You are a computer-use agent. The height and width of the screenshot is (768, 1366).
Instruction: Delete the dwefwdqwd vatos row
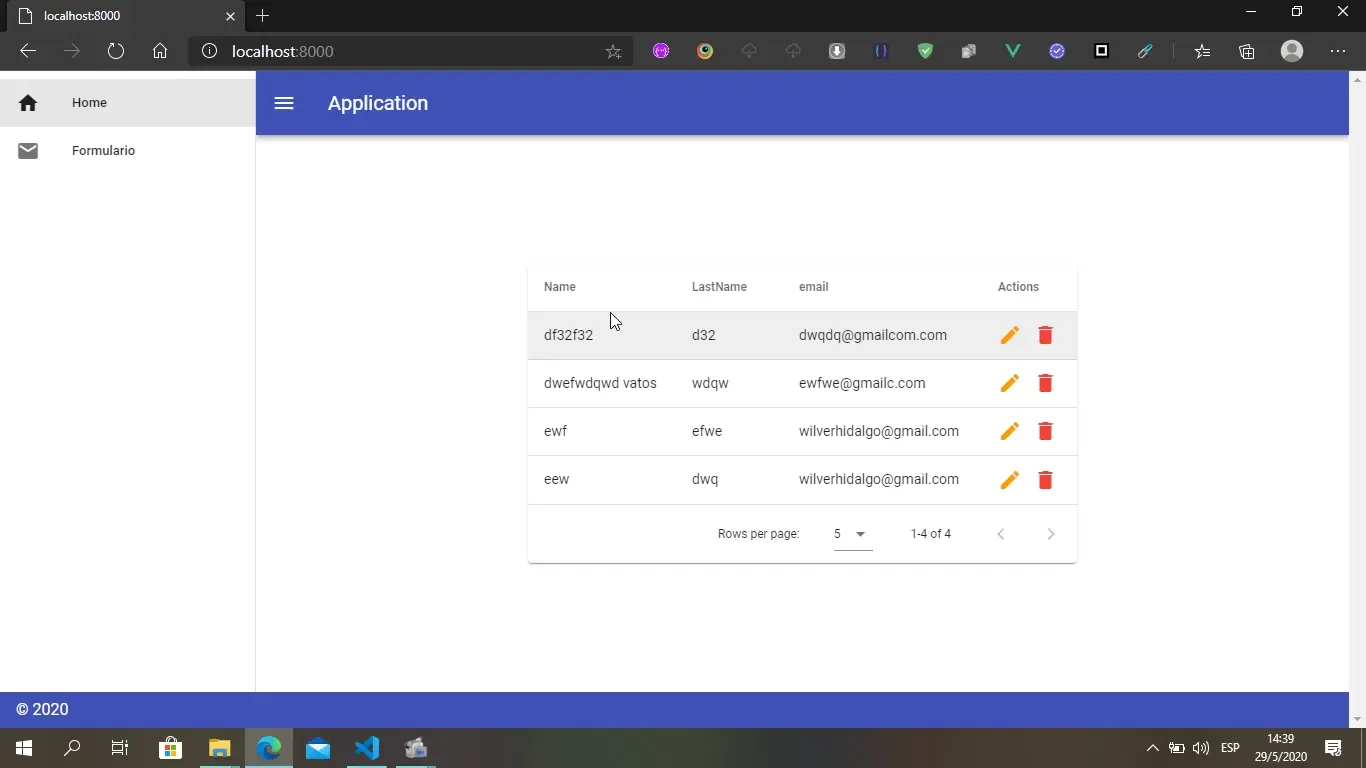1045,383
